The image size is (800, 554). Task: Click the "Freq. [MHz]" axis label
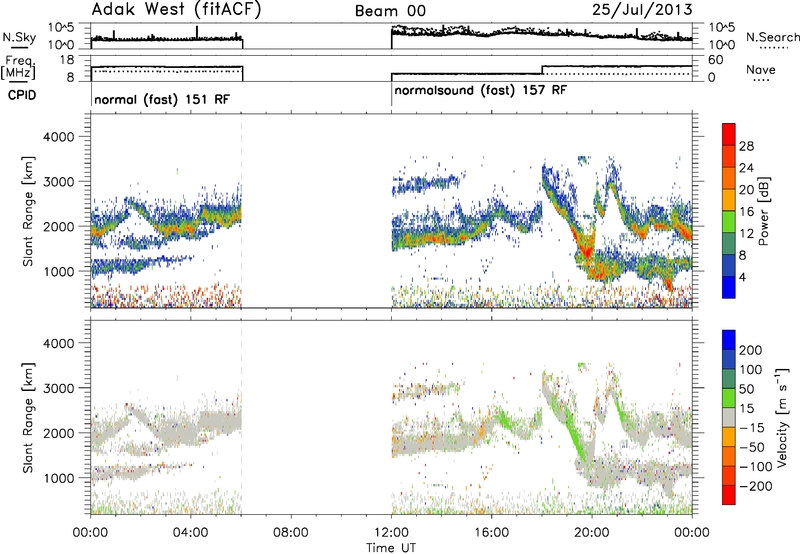pos(19,68)
